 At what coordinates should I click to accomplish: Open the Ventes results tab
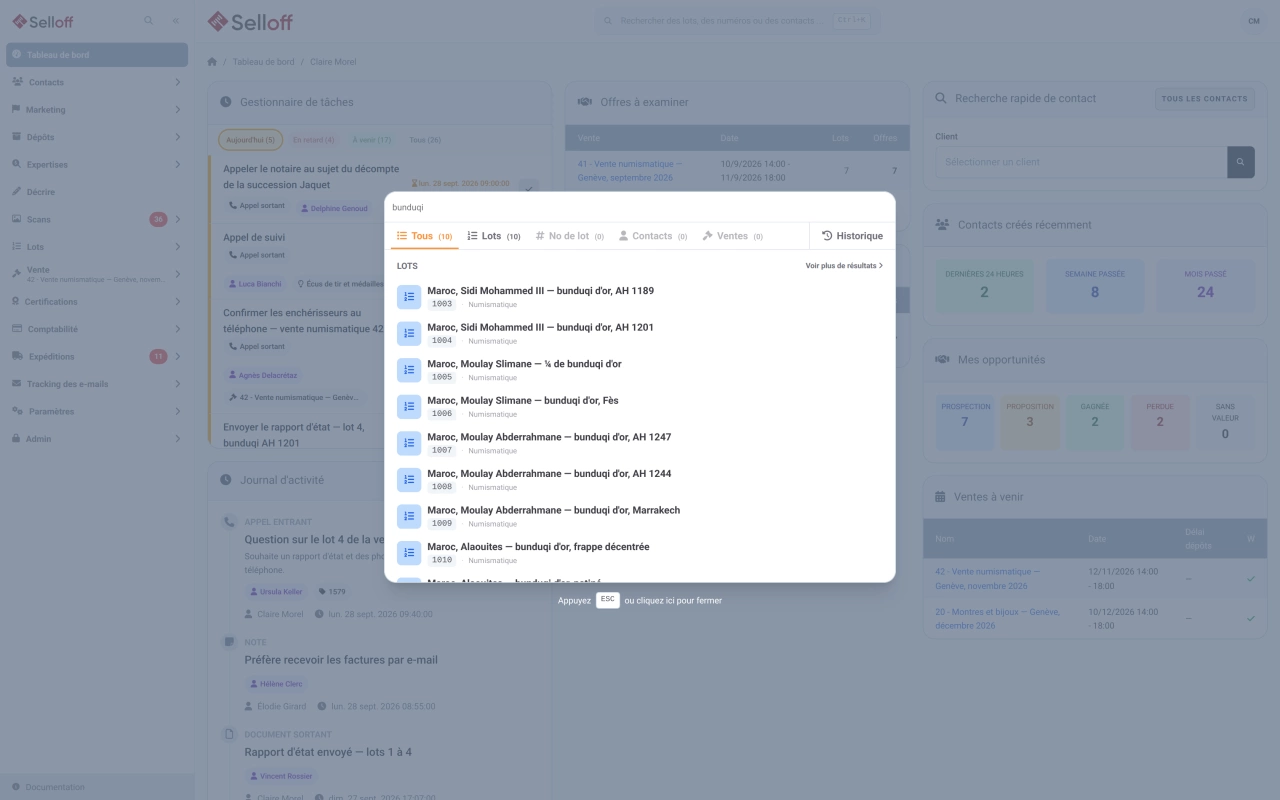pos(733,236)
